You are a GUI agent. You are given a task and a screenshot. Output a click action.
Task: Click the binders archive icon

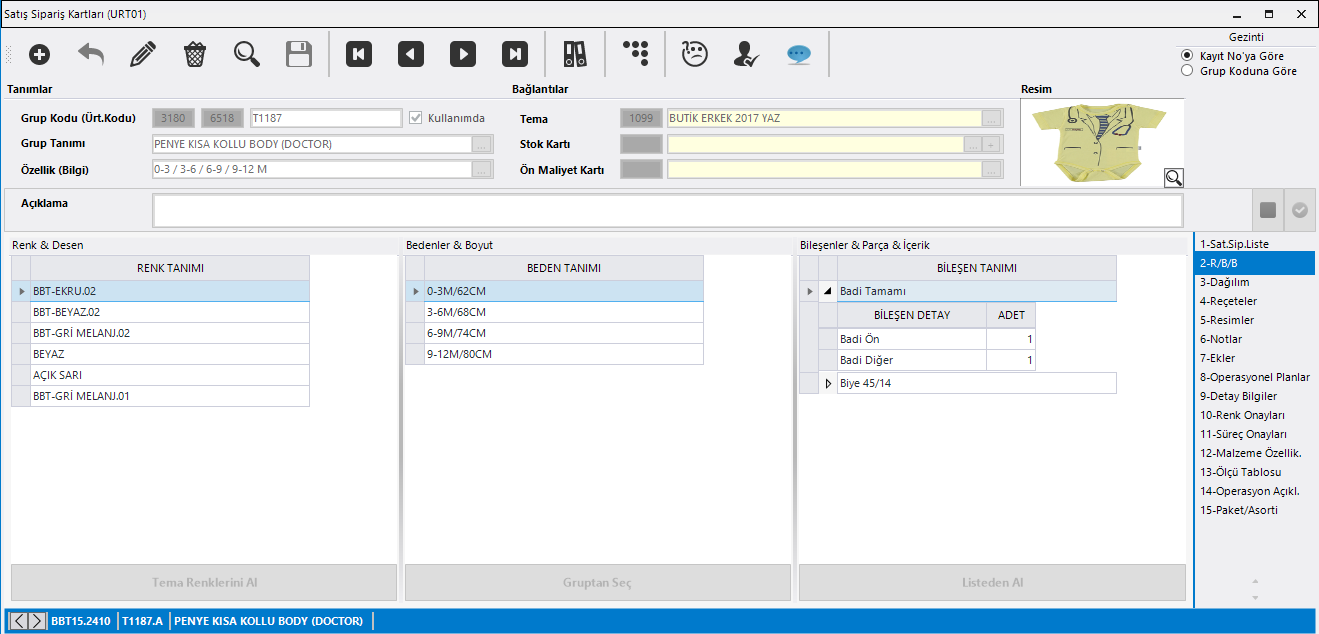pos(575,55)
